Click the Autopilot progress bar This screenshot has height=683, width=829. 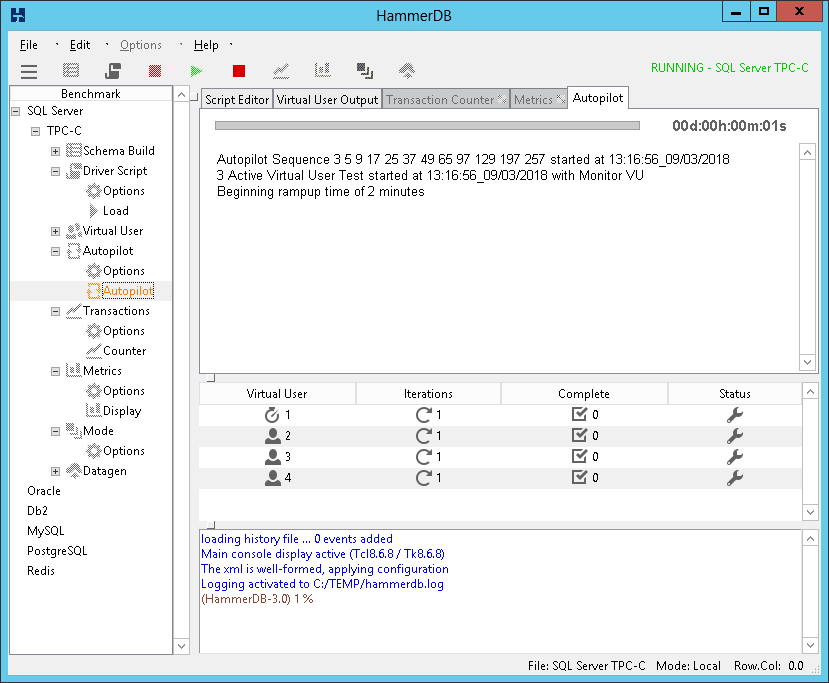(427, 126)
